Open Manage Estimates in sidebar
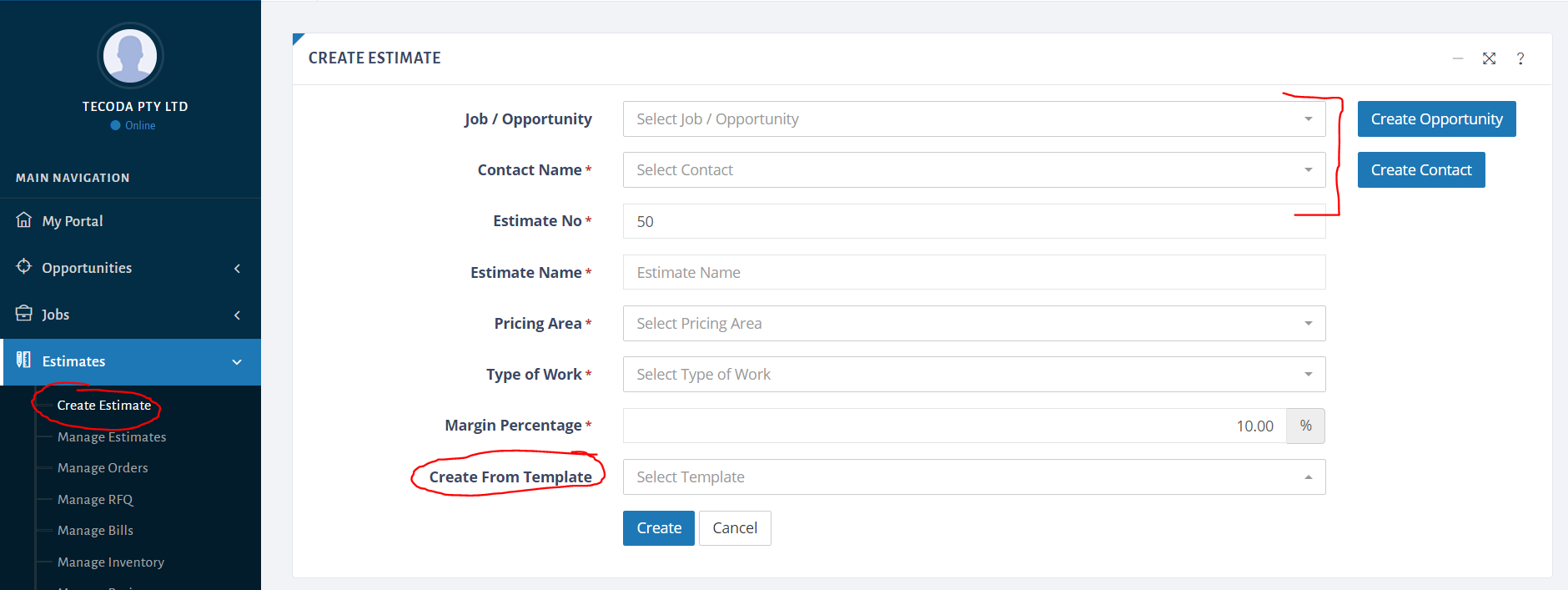The height and width of the screenshot is (590, 1568). (x=112, y=437)
